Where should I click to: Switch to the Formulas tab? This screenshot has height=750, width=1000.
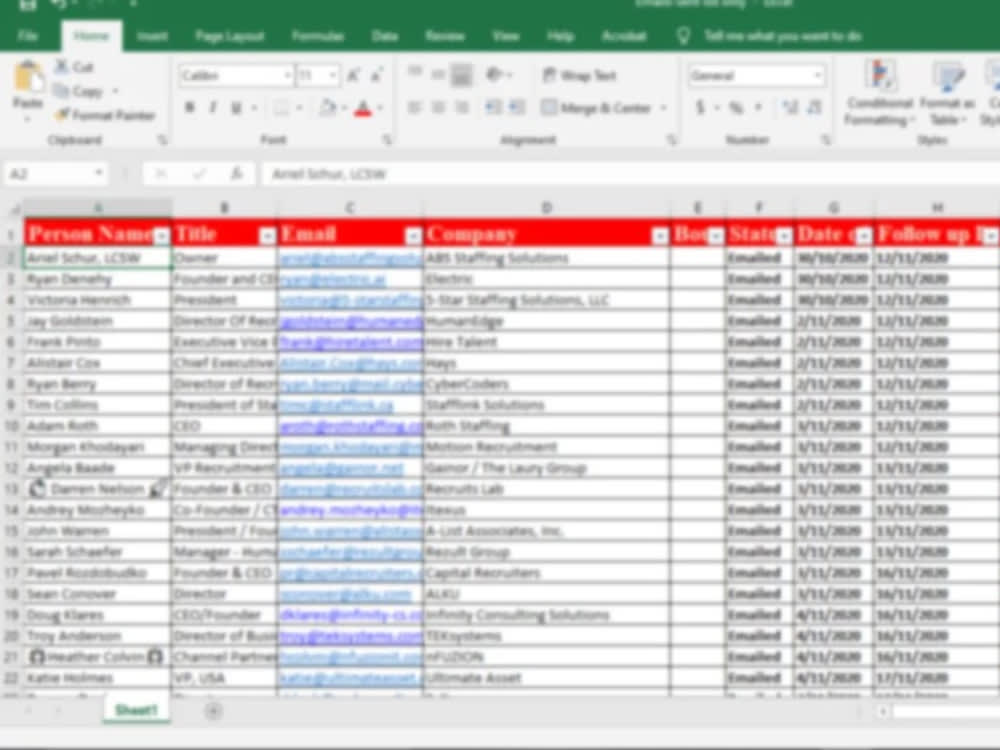pos(318,36)
